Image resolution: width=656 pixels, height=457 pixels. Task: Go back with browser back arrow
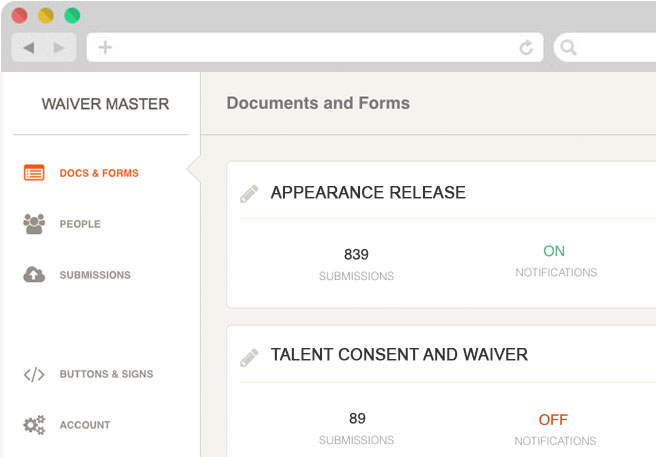28,48
